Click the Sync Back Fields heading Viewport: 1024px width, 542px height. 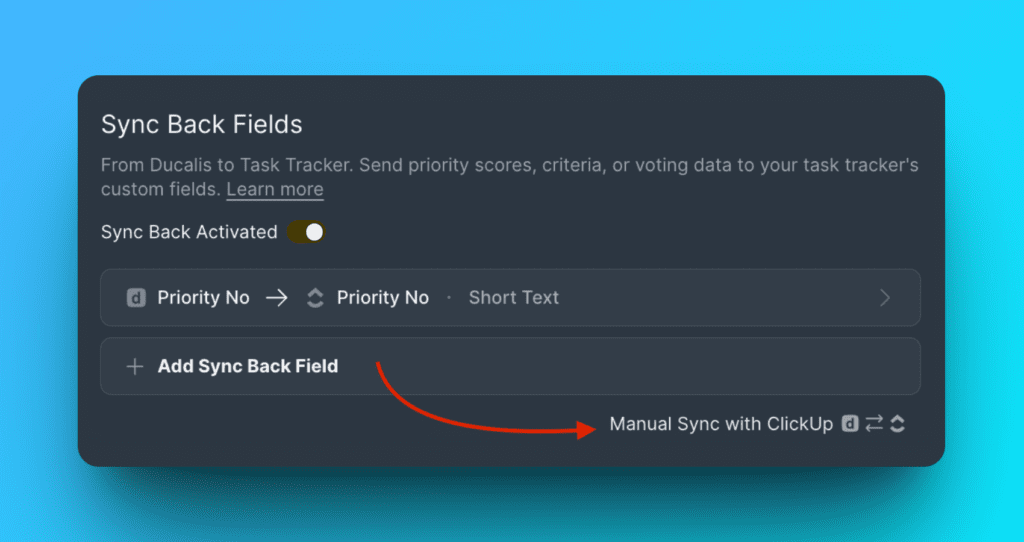201,125
